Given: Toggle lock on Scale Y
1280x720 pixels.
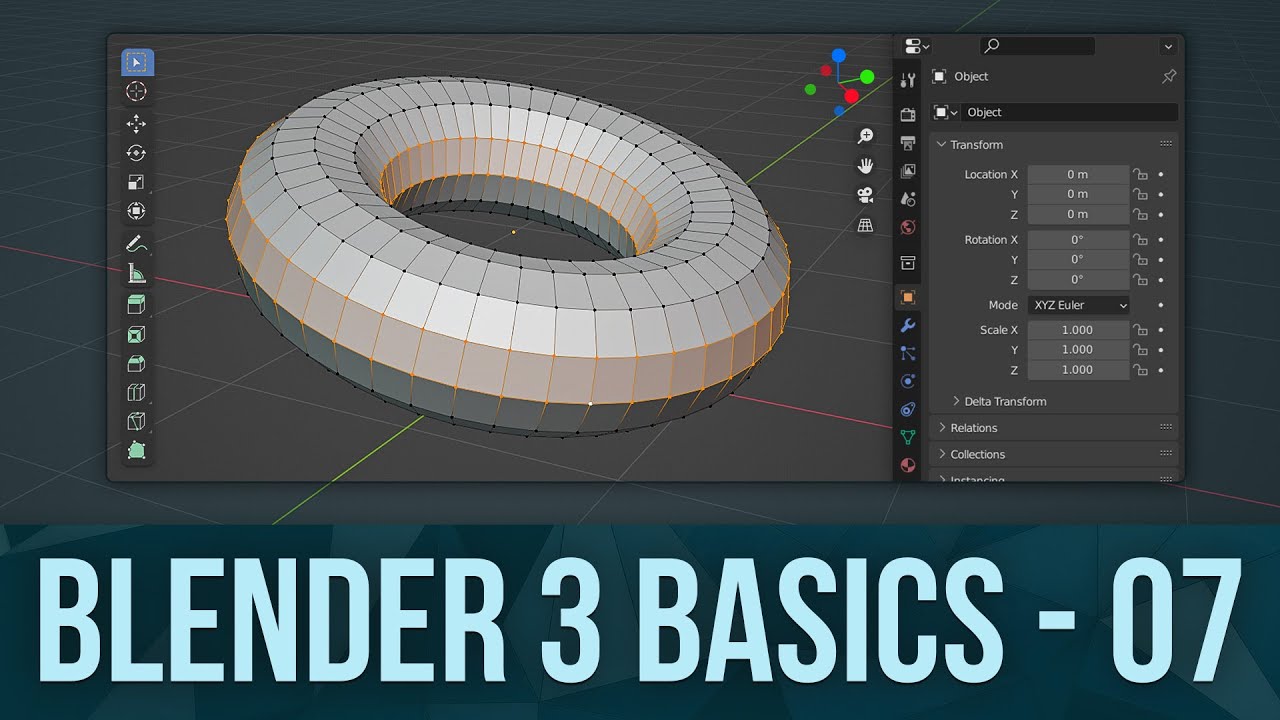Looking at the screenshot, I should click(1139, 349).
